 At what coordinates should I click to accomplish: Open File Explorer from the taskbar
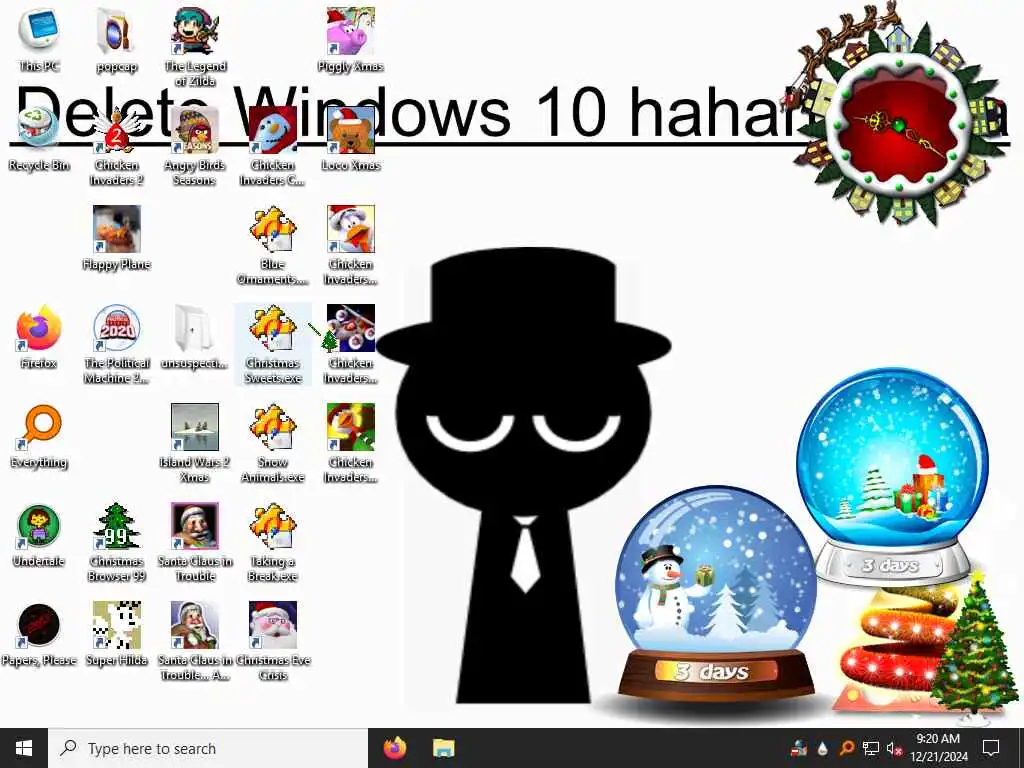click(444, 748)
